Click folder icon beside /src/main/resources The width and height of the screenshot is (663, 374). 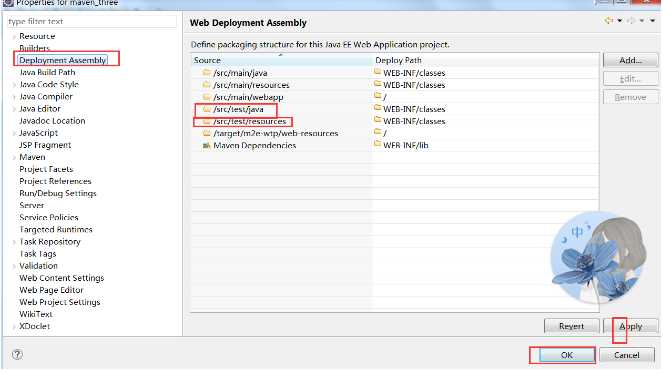point(207,85)
